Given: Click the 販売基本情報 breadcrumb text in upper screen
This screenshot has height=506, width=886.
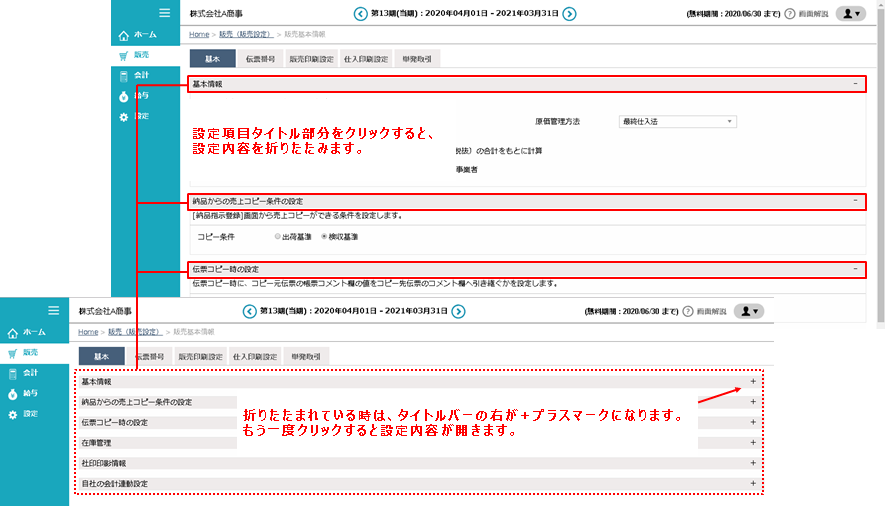Looking at the screenshot, I should [x=305, y=34].
